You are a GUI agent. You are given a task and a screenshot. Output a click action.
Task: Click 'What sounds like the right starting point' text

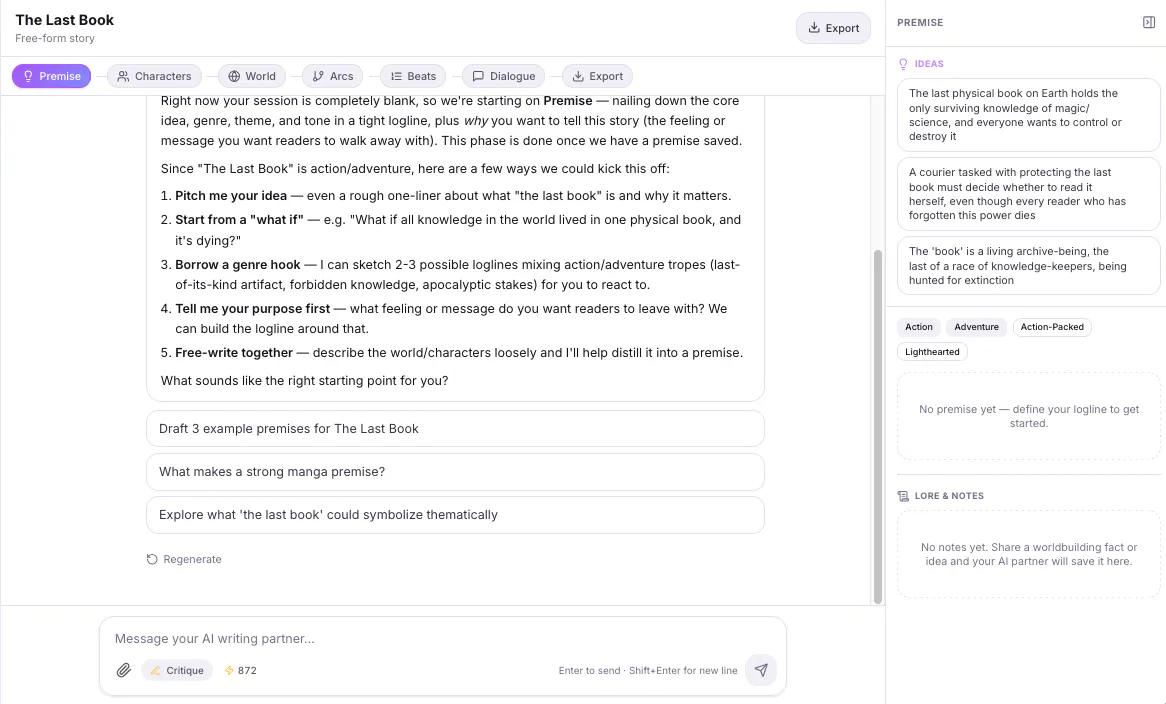[304, 381]
